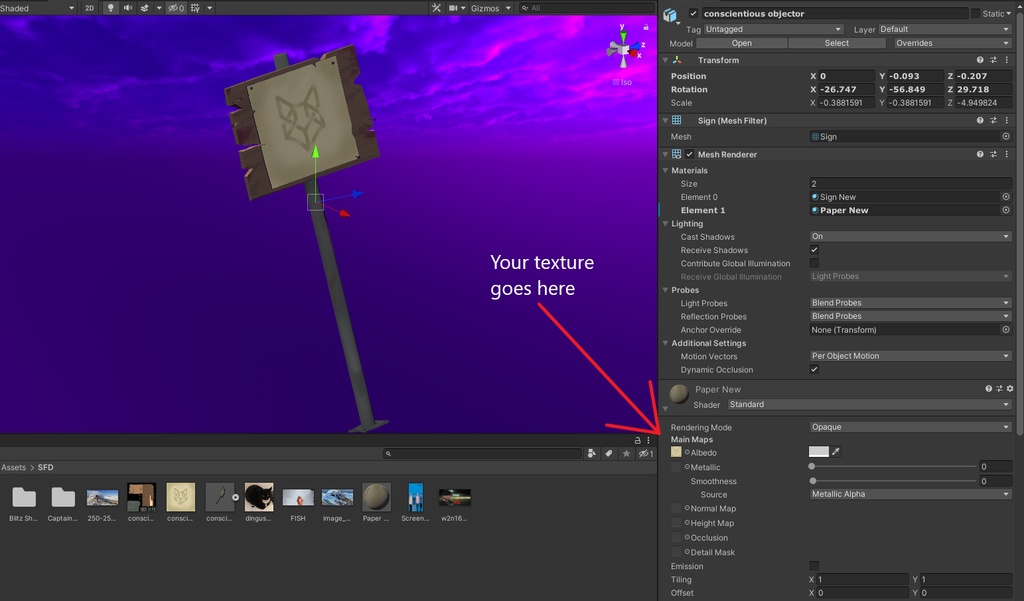This screenshot has width=1024, height=601.
Task: Open the Search by Label filter icon
Action: click(609, 453)
